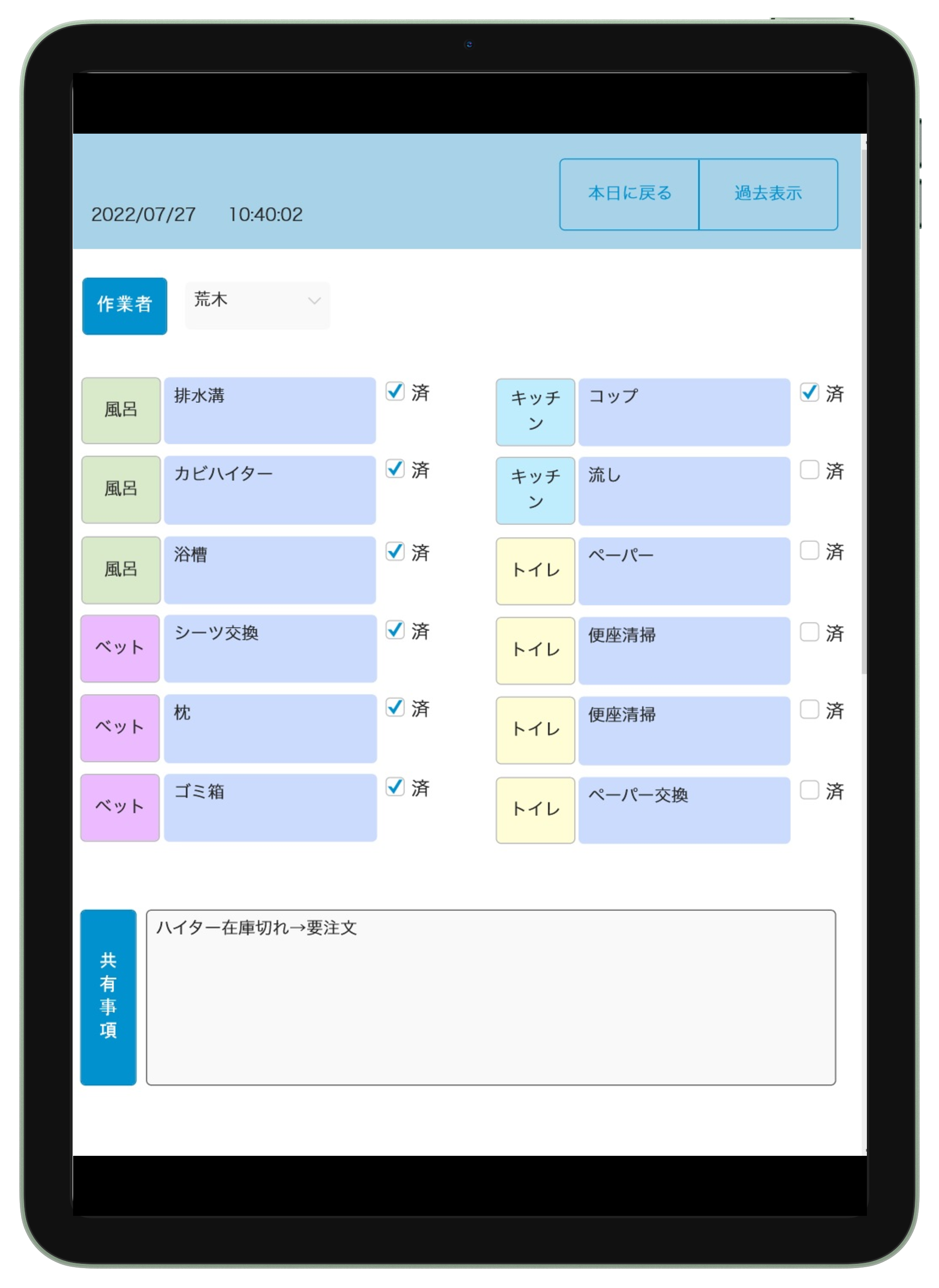Click the dropdown chevron arrow beside 荒木

(314, 301)
